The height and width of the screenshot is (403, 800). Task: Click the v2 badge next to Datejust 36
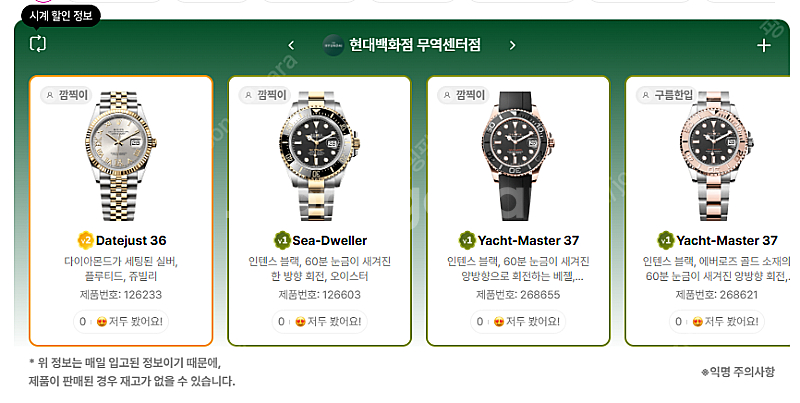(x=85, y=240)
